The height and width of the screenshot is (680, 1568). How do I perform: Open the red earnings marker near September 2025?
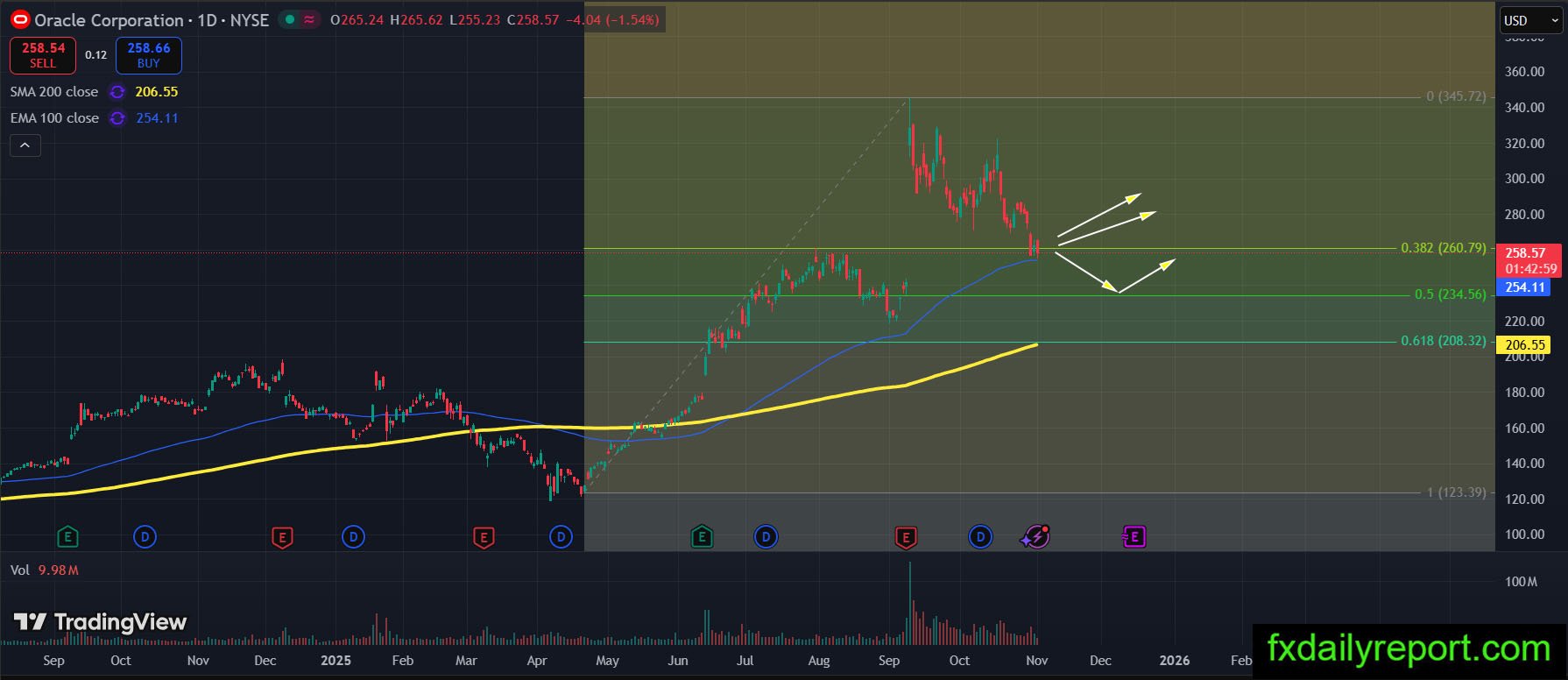[x=906, y=536]
